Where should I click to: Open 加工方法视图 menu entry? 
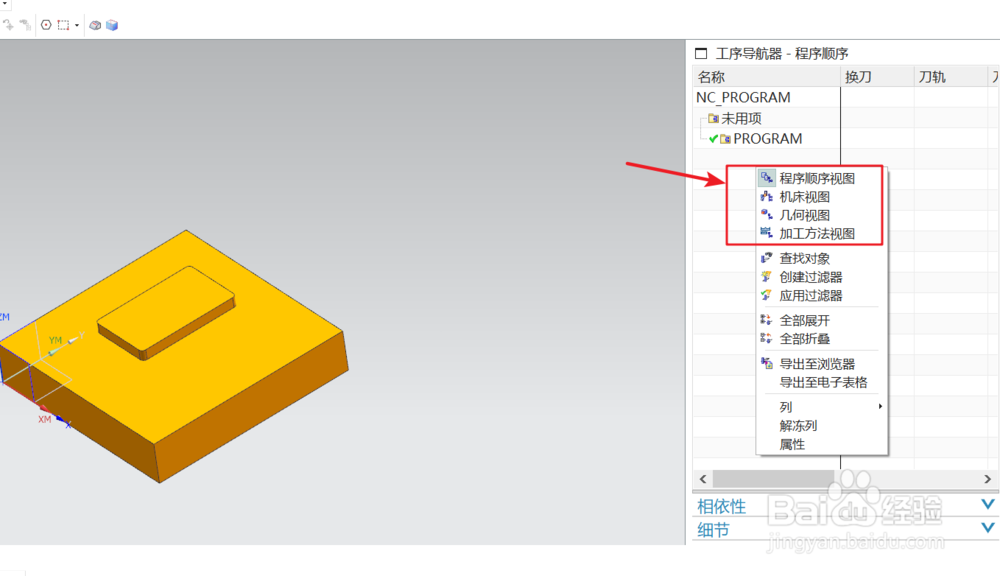[817, 233]
